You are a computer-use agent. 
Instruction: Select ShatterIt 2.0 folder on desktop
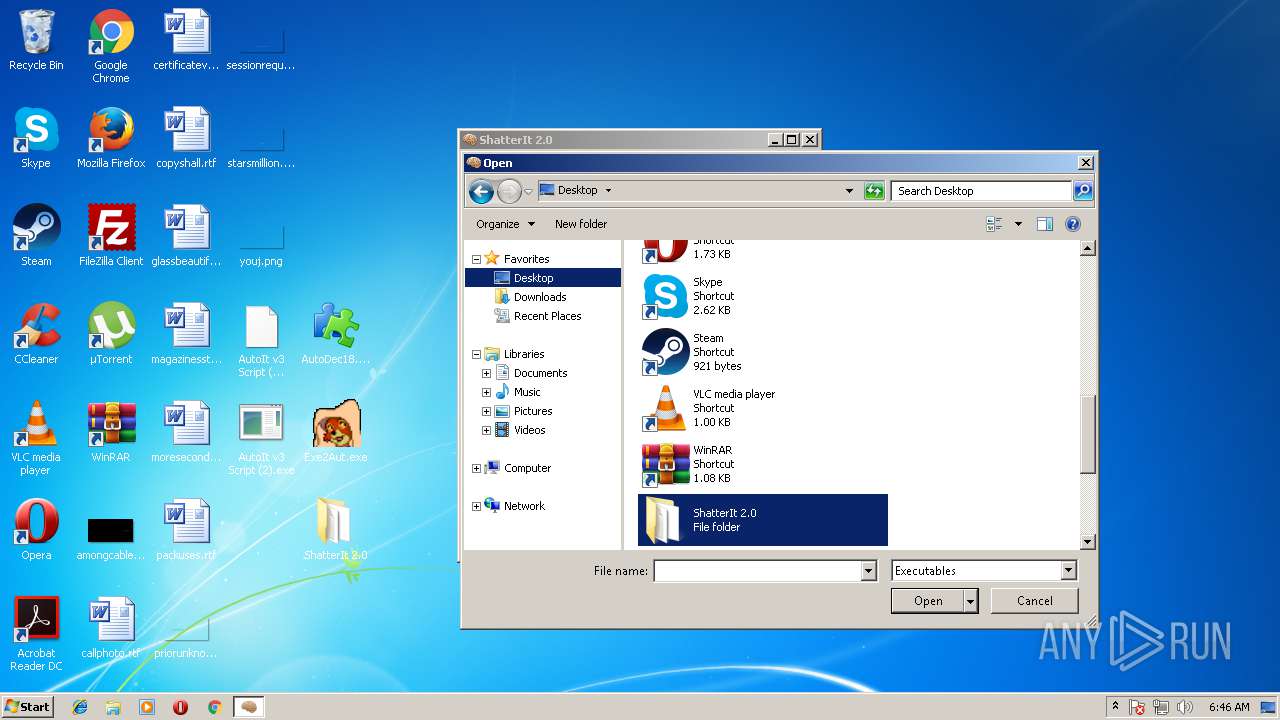tap(335, 530)
